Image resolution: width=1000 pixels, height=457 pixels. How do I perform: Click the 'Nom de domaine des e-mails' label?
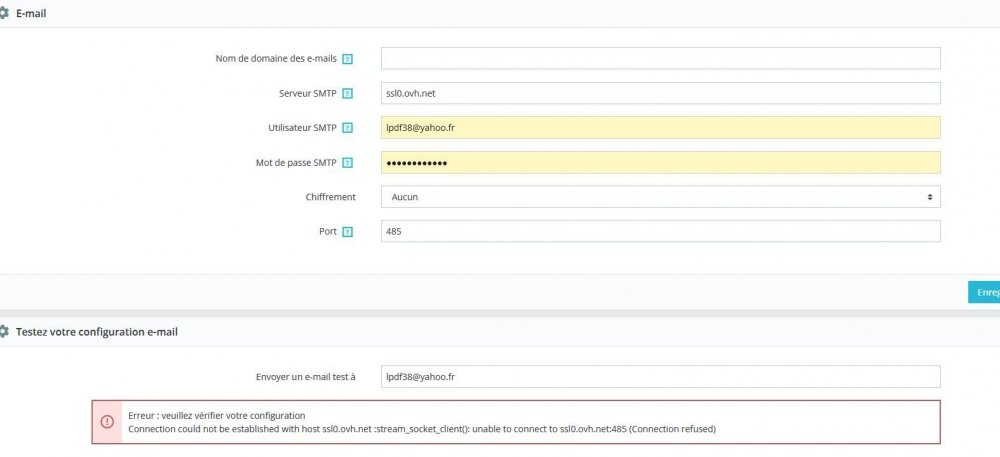point(276,59)
